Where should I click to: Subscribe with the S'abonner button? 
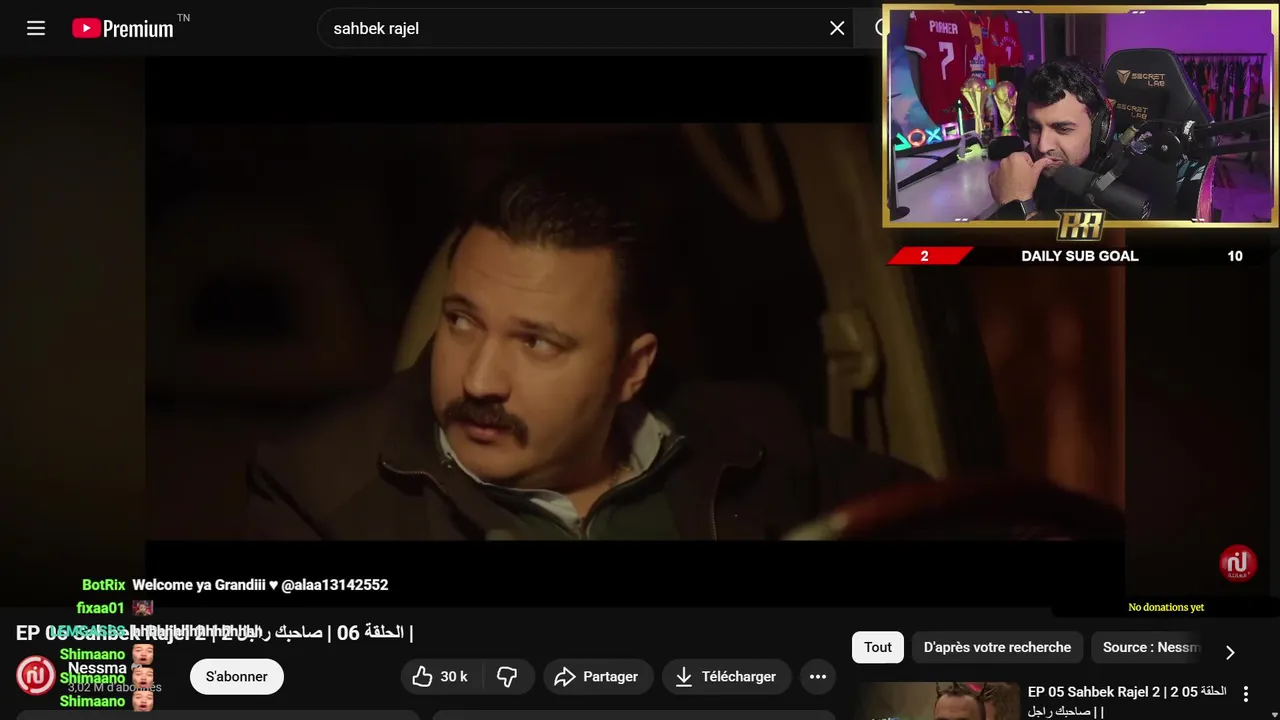pos(237,677)
